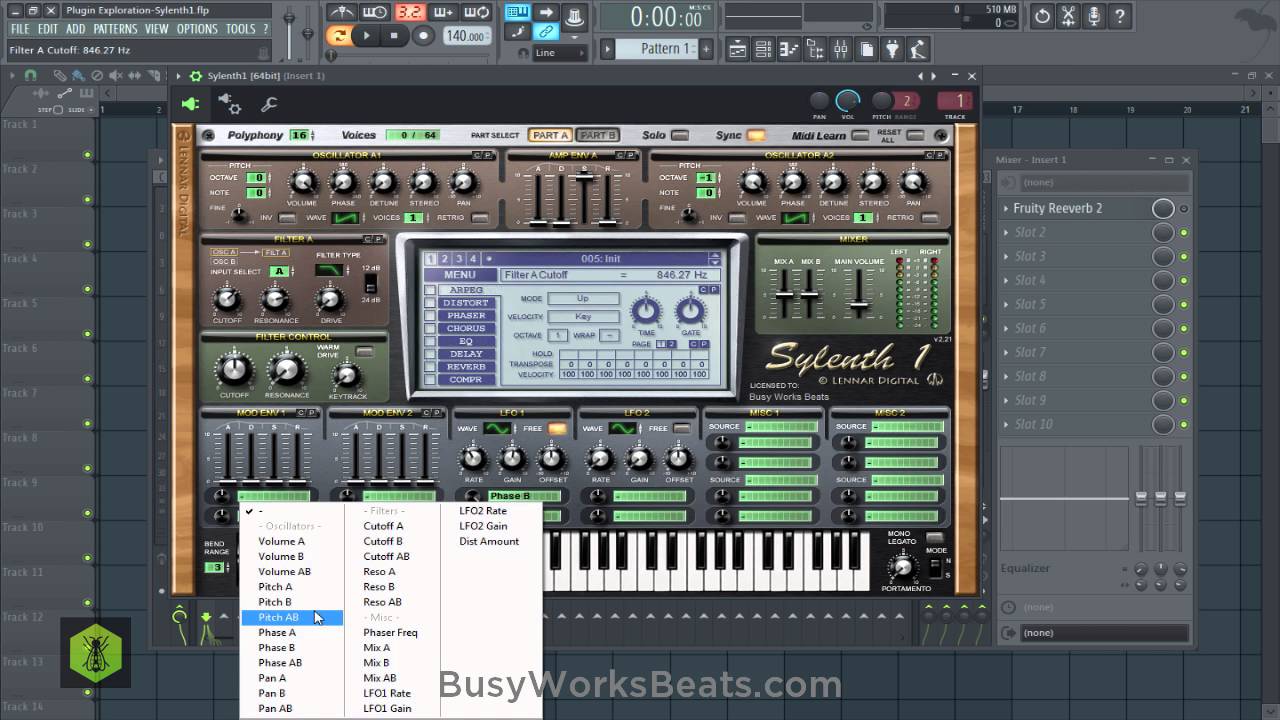The width and height of the screenshot is (1280, 720).
Task: Click the metronome icon in transport
Action: [343, 13]
